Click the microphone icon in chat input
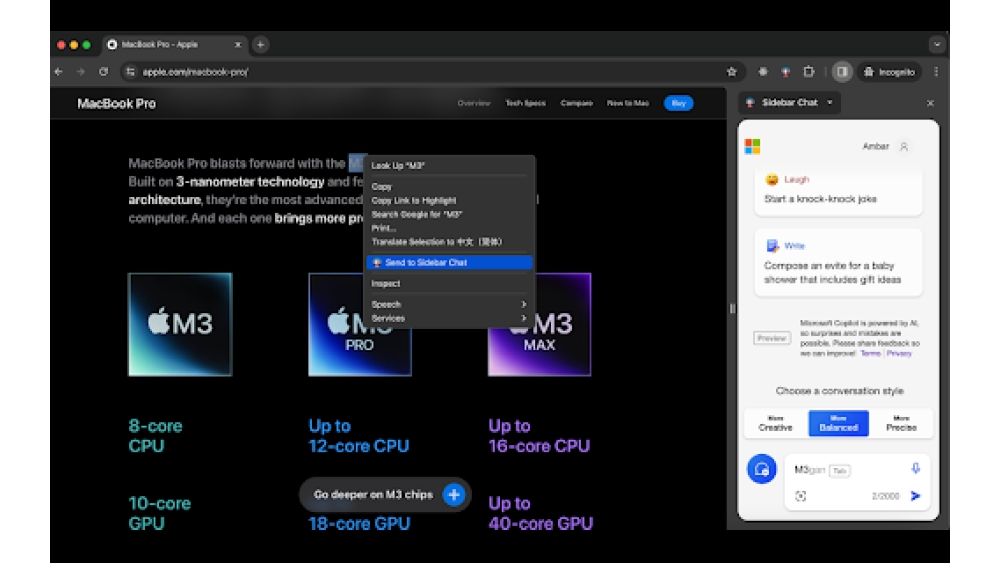This screenshot has height=563, width=1000. [915, 469]
